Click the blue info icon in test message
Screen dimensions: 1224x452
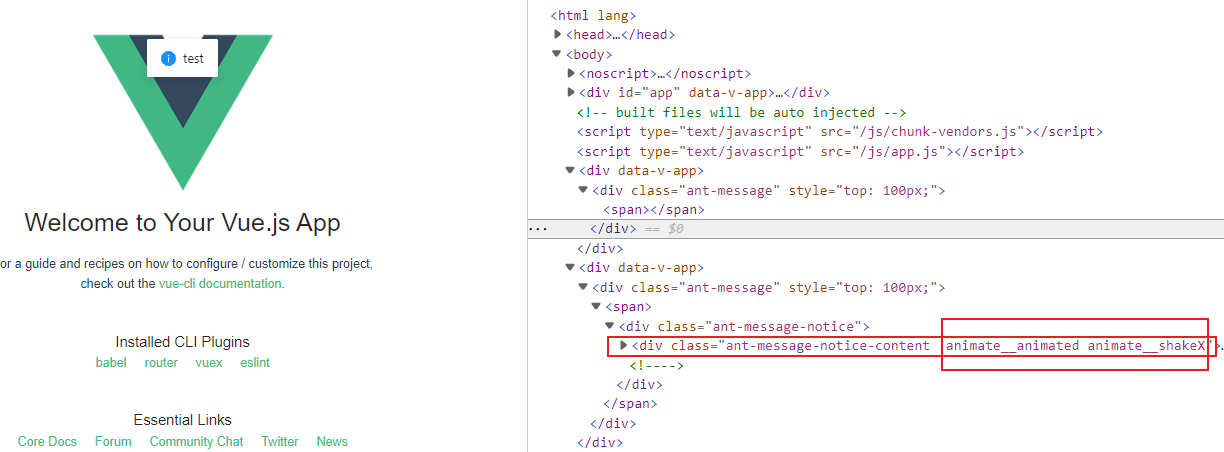[168, 59]
